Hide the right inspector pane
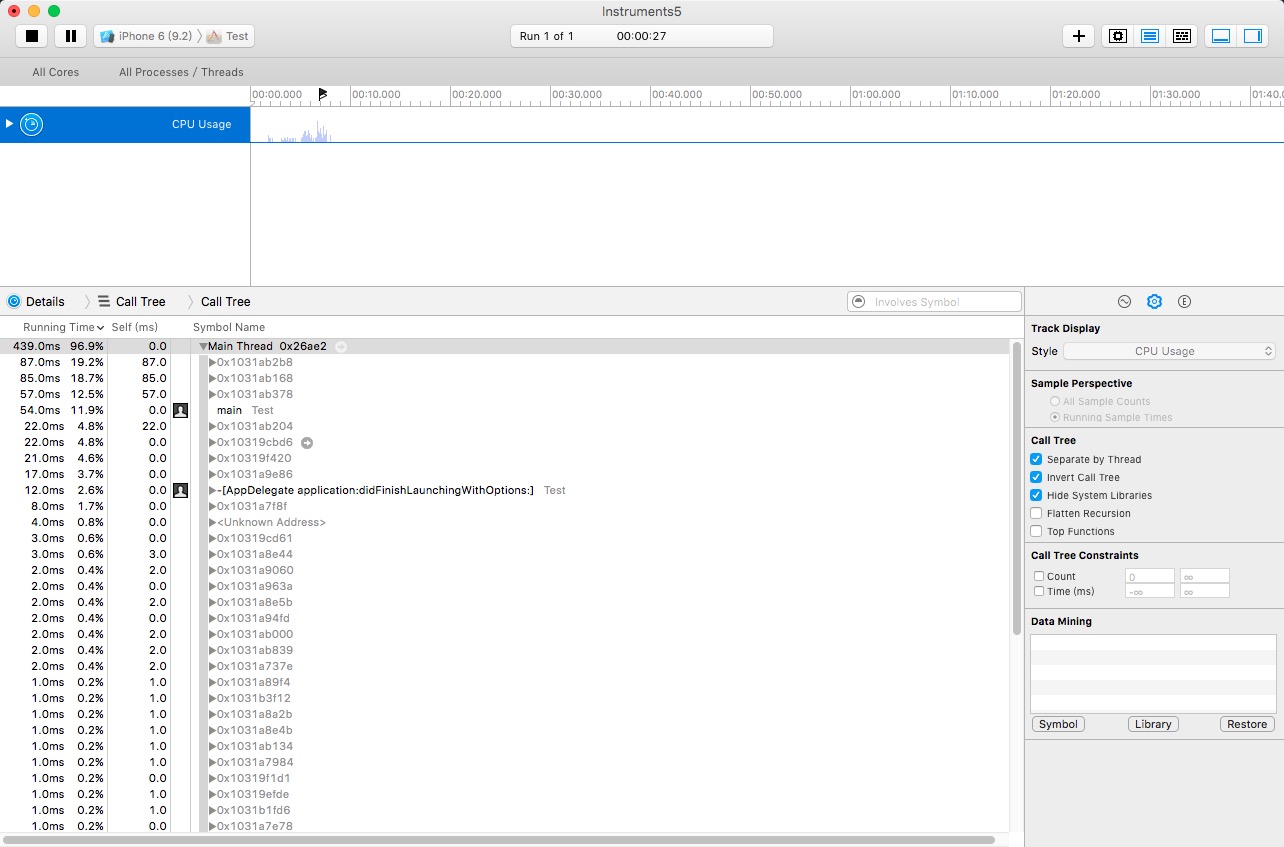The width and height of the screenshot is (1284, 847). pos(1252,36)
